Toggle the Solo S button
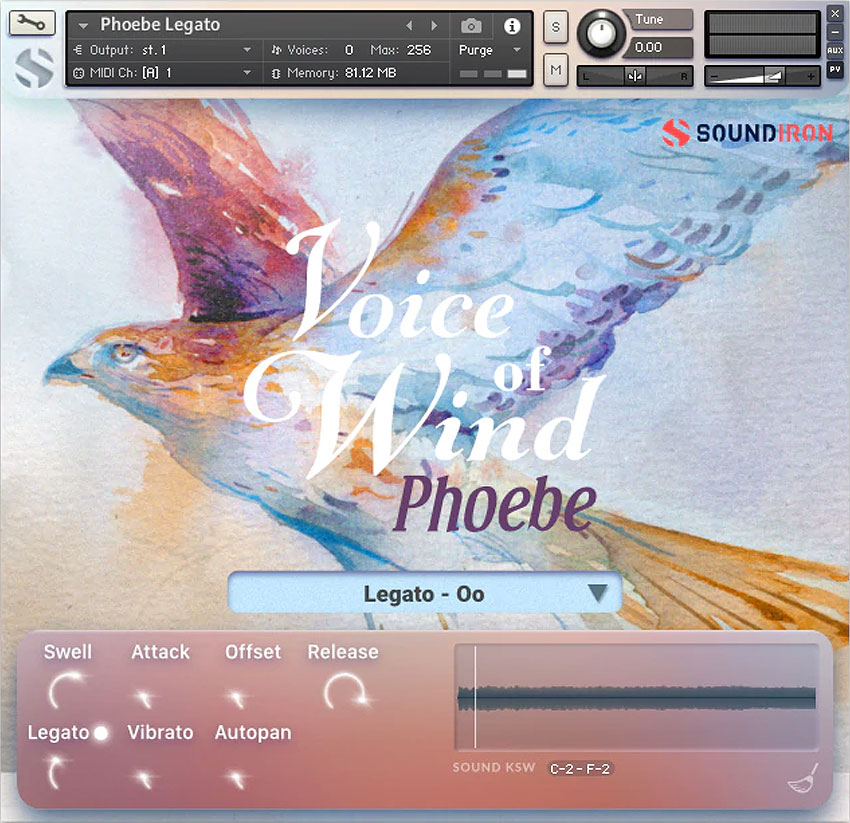Image resolution: width=850 pixels, height=823 pixels. click(x=556, y=27)
